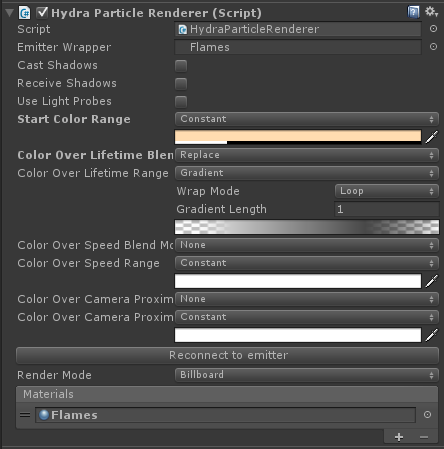Viewport: 444px width, 449px height.
Task: Use the eyedropper for Color Over Speed
Action: (432, 281)
